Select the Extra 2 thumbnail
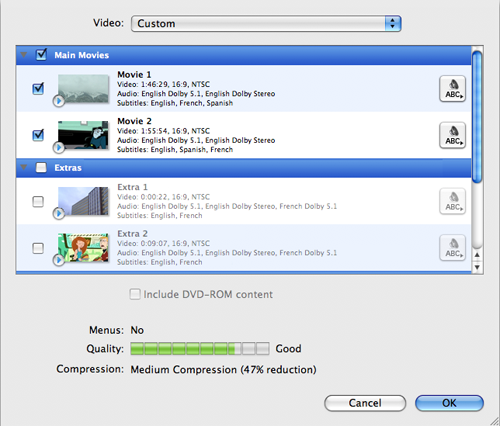Screen dimensions: 500x426 click(83, 247)
